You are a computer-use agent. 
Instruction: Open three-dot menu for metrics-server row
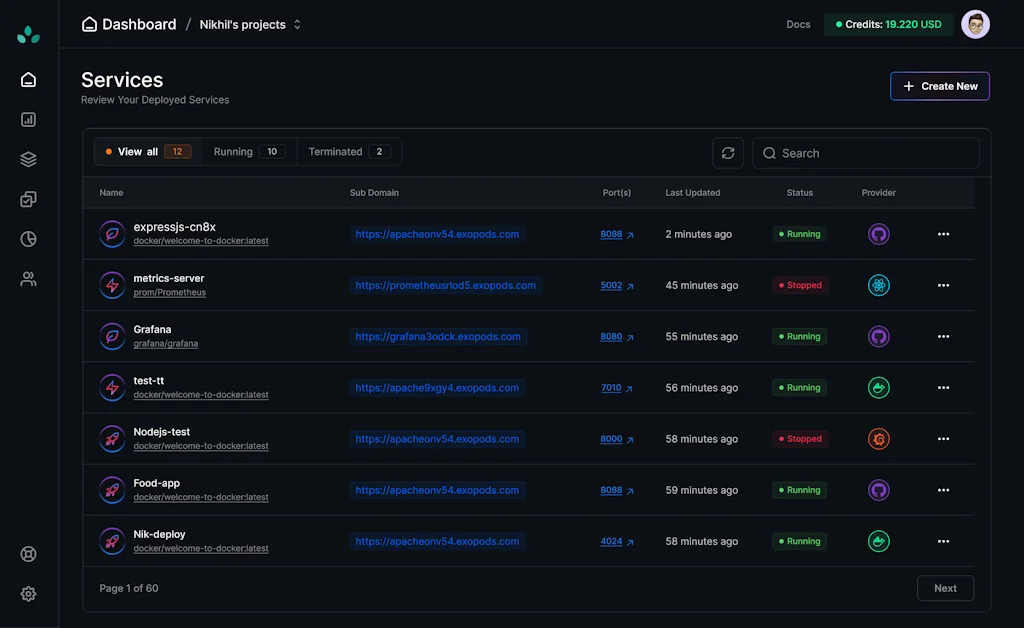[x=943, y=285]
